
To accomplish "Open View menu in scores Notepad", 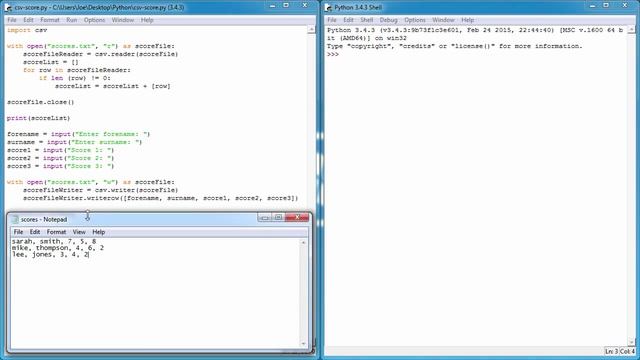I will tap(79, 232).
